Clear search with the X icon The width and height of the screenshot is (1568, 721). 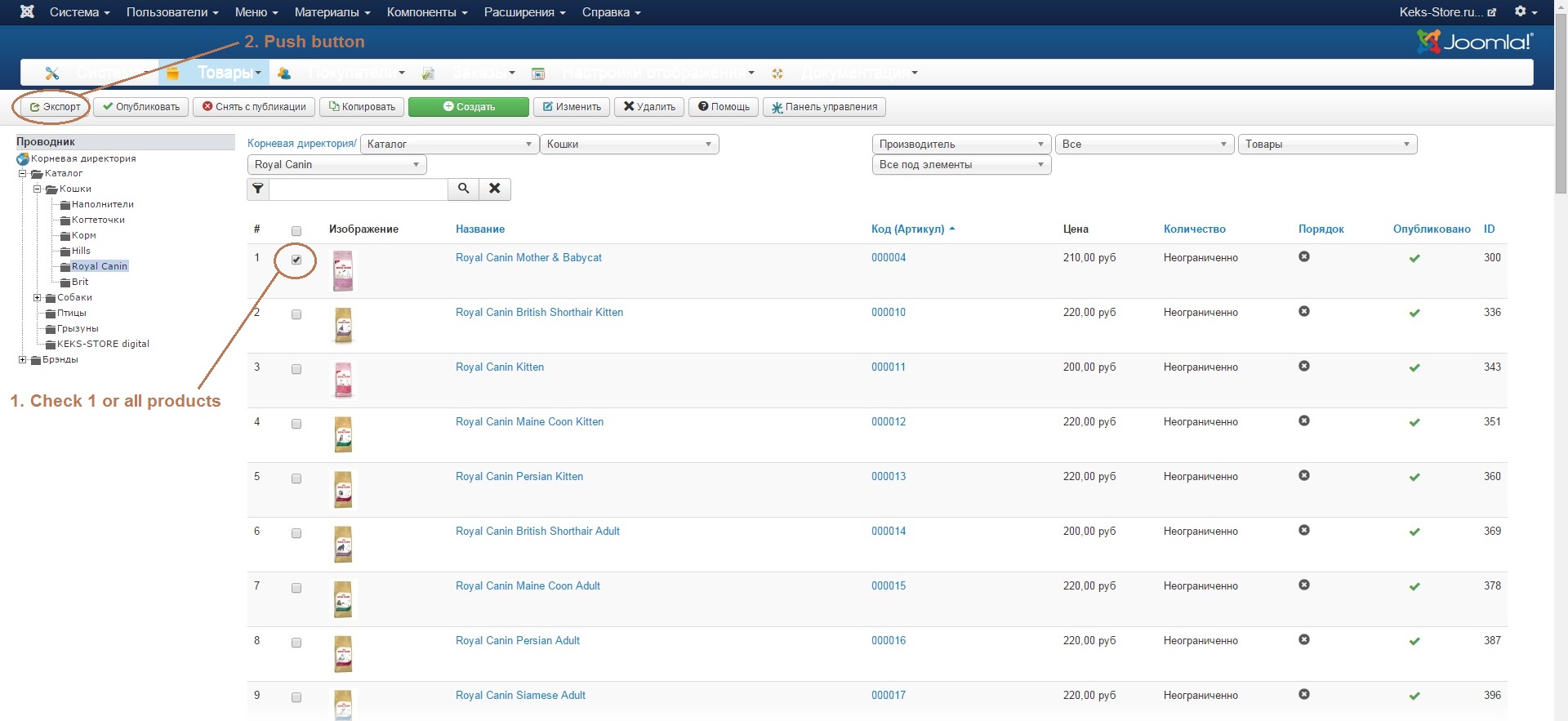tap(495, 189)
